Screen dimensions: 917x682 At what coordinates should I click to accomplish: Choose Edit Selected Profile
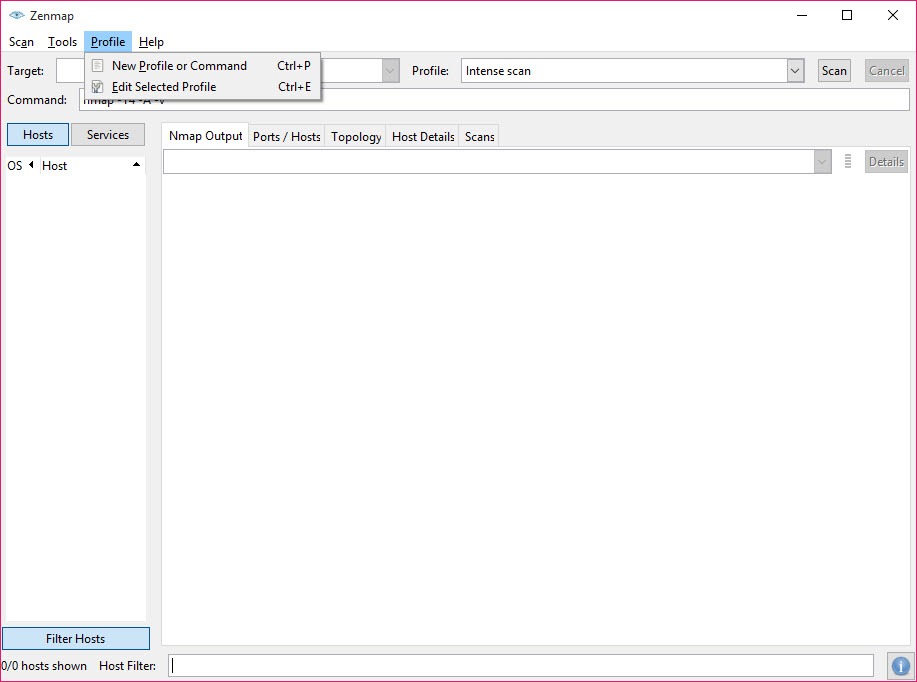[x=202, y=87]
